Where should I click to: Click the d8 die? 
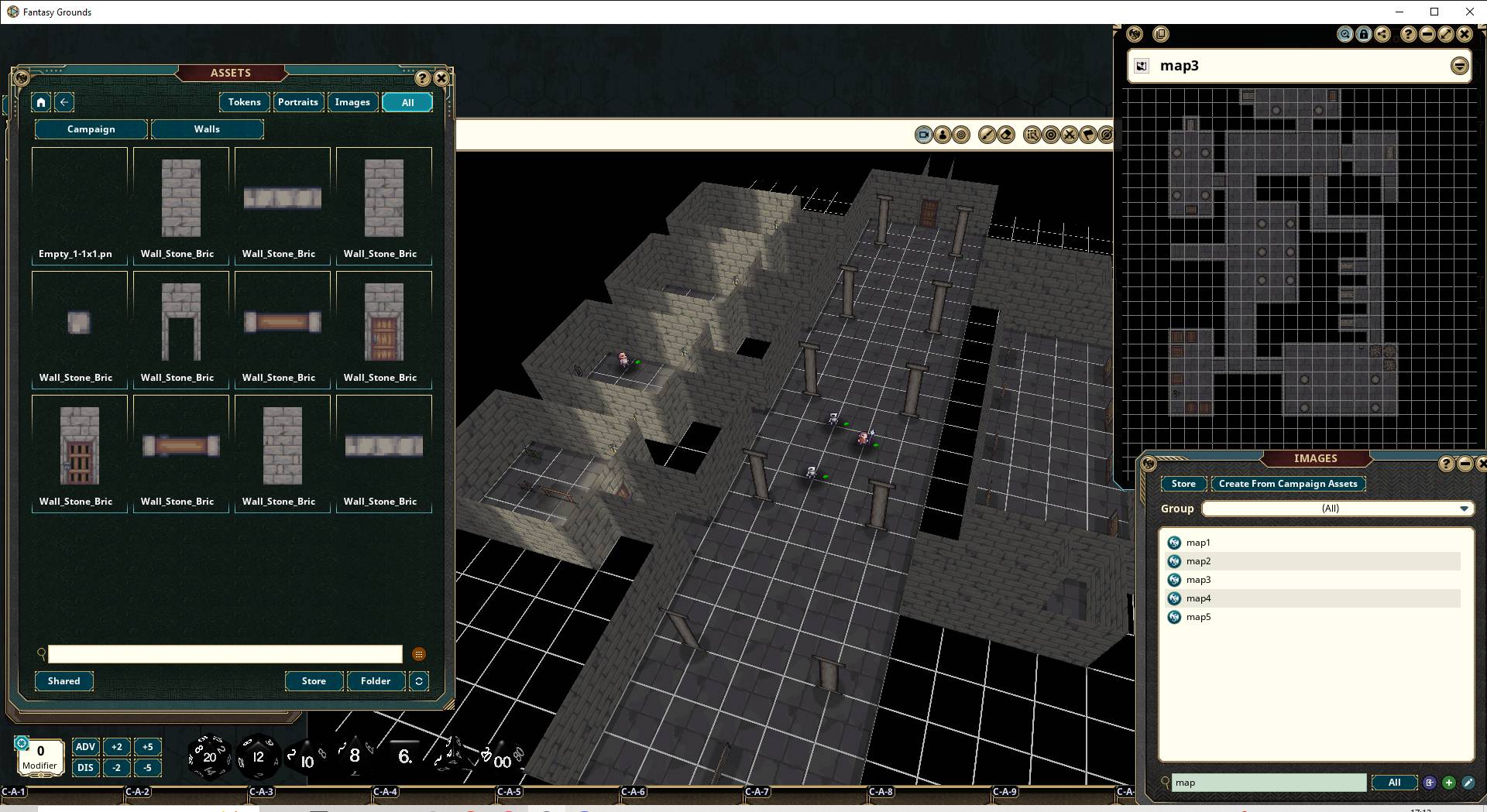click(x=354, y=755)
